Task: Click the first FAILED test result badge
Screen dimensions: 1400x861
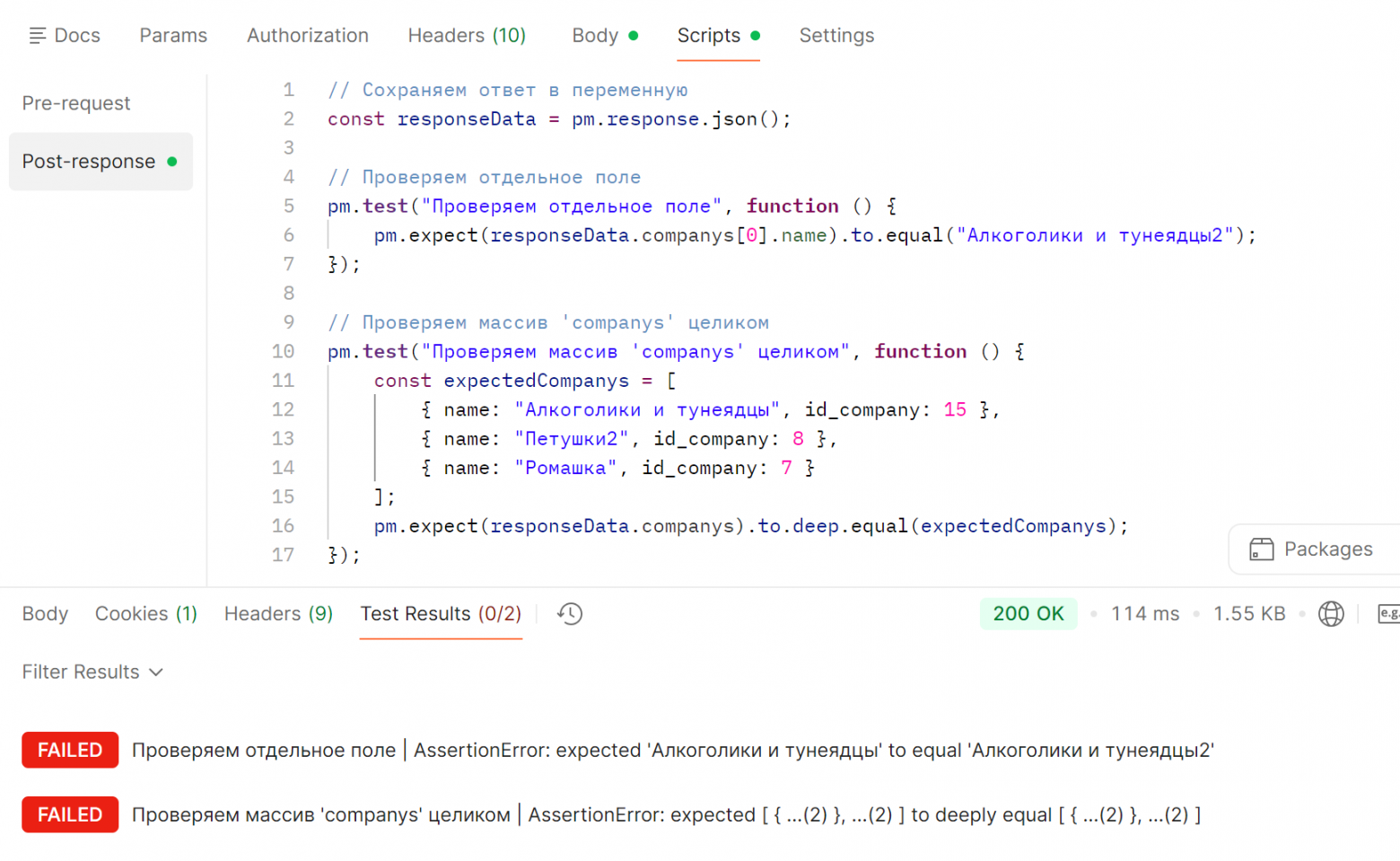Action: [x=70, y=751]
